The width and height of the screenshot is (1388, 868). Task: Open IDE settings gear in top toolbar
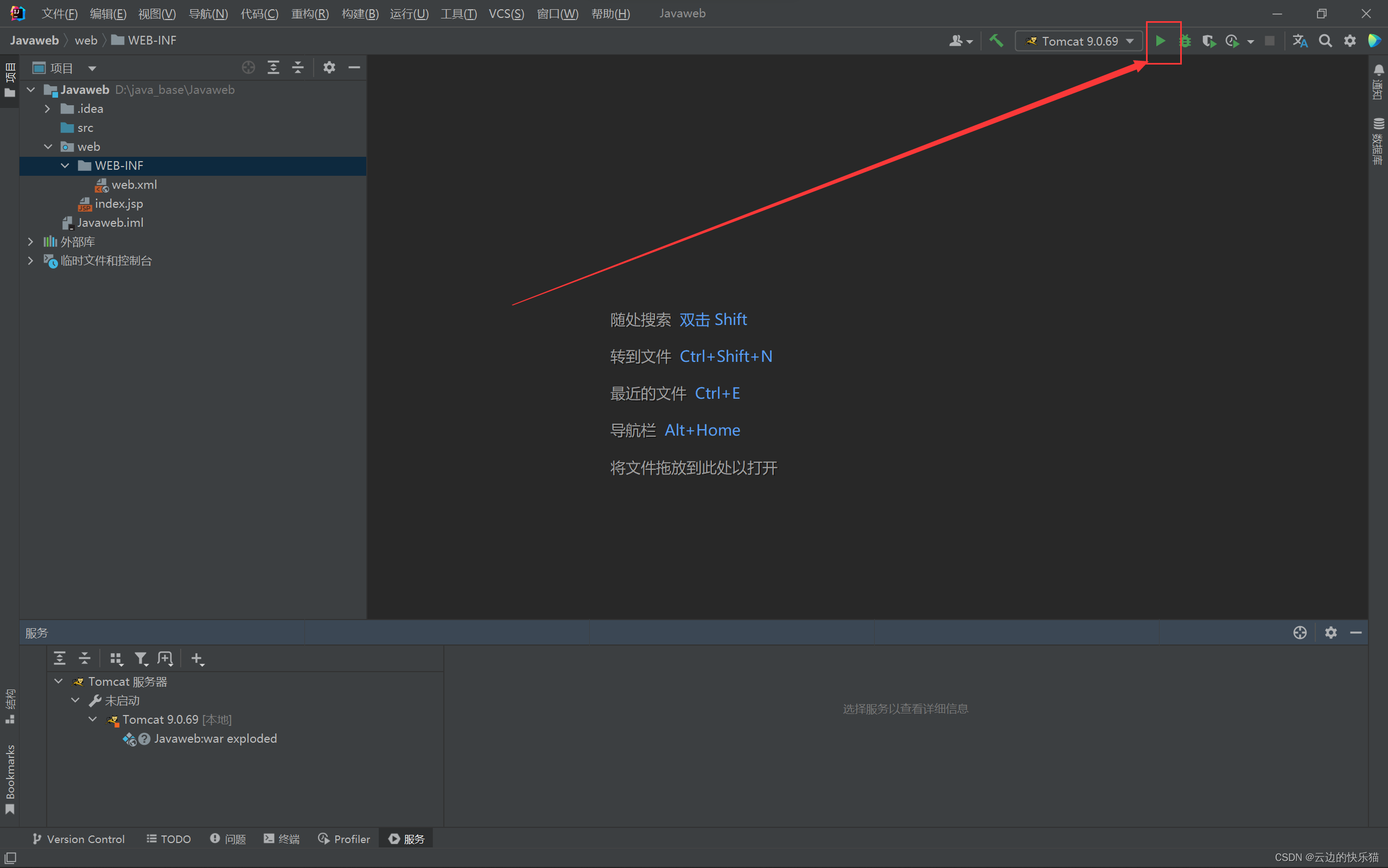[1350, 41]
